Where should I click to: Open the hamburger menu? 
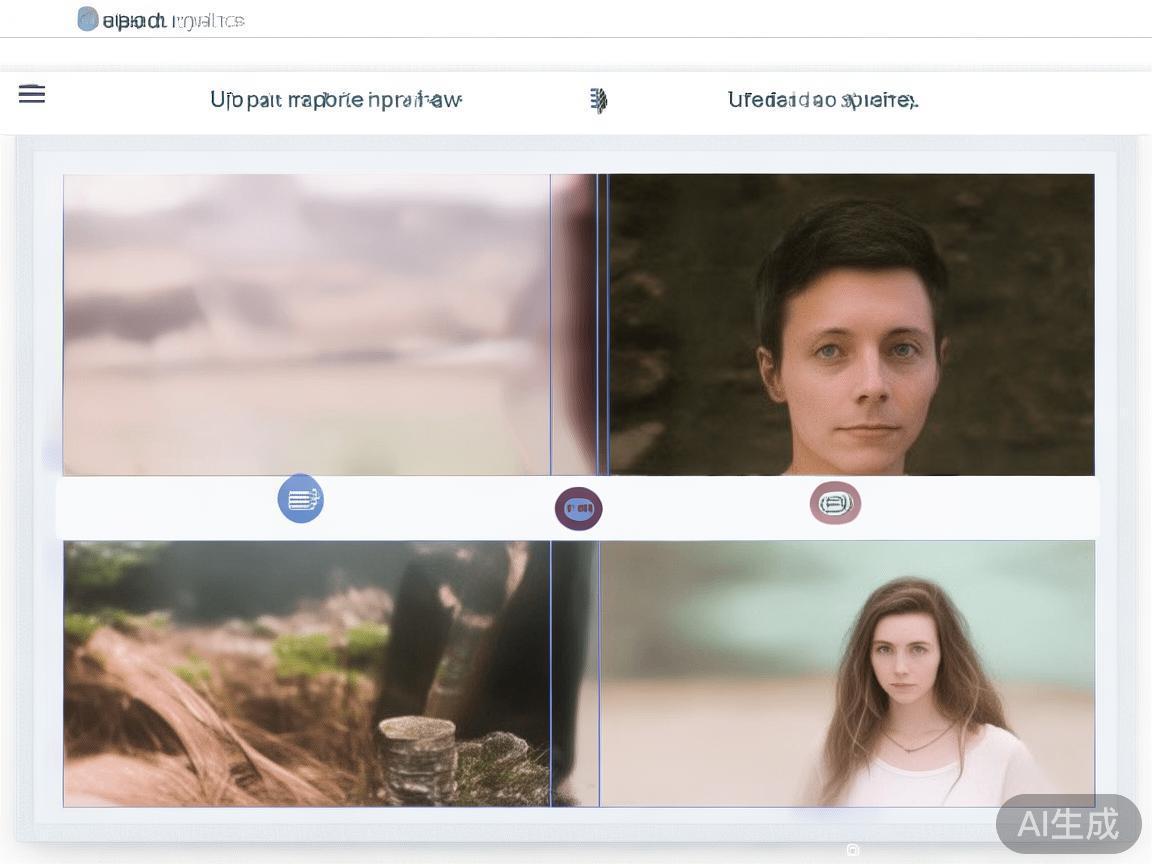(32, 94)
